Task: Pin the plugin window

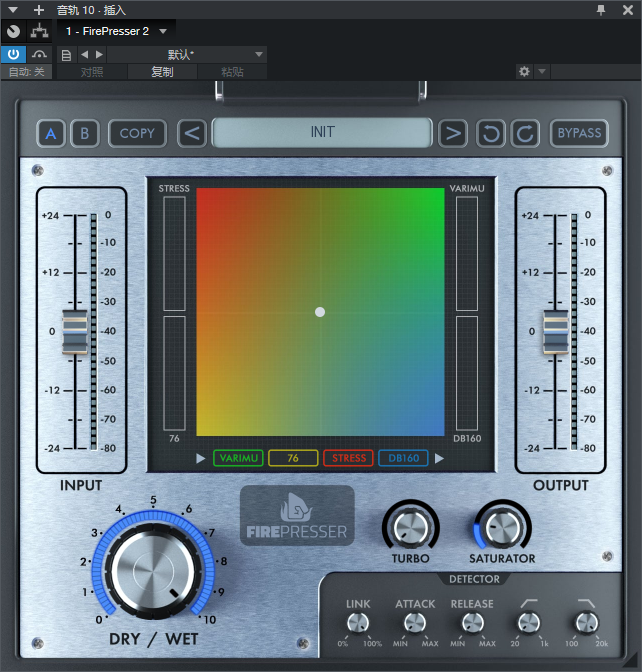Action: click(x=601, y=9)
